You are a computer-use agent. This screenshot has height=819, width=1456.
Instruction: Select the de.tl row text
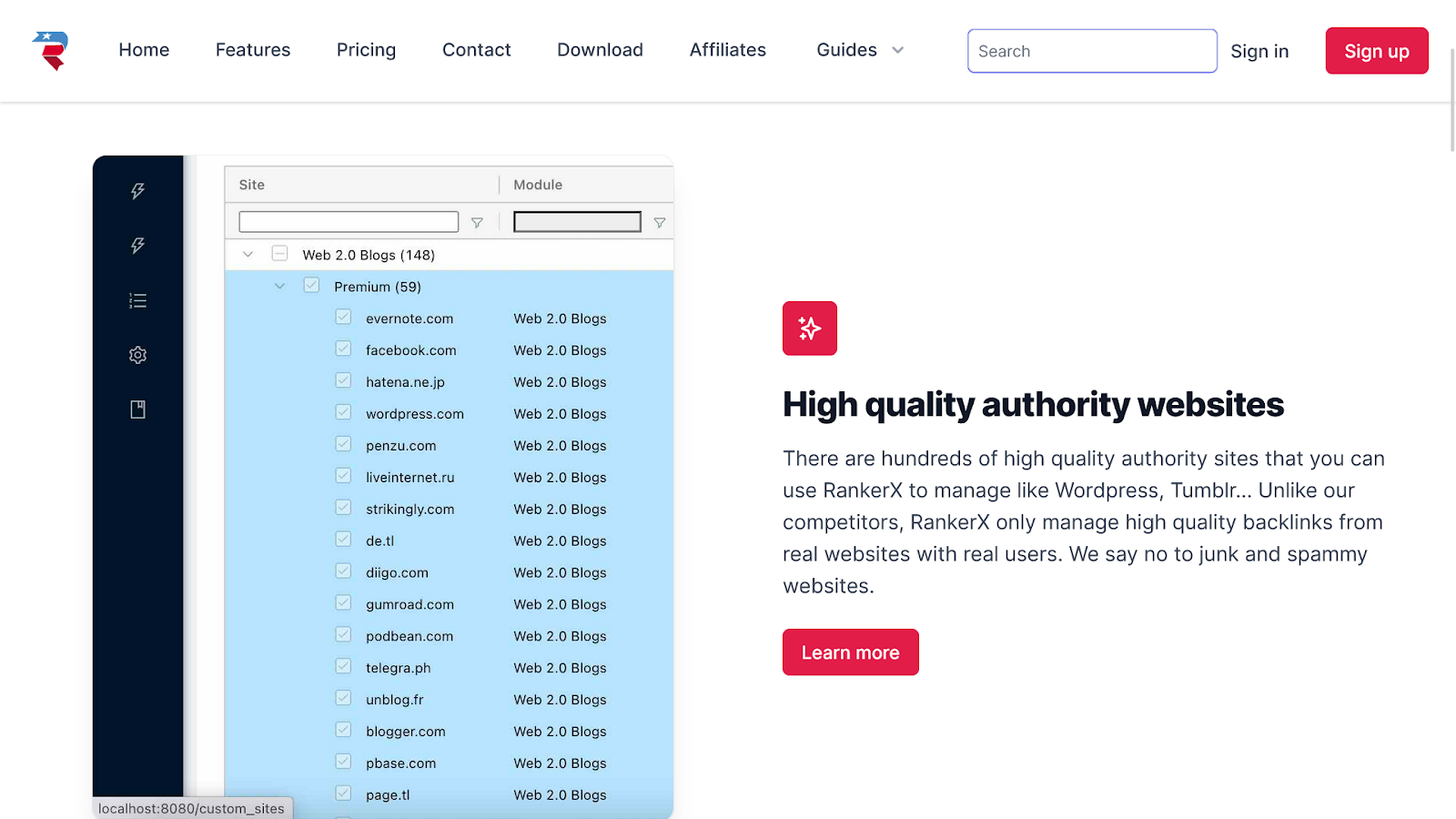[379, 541]
